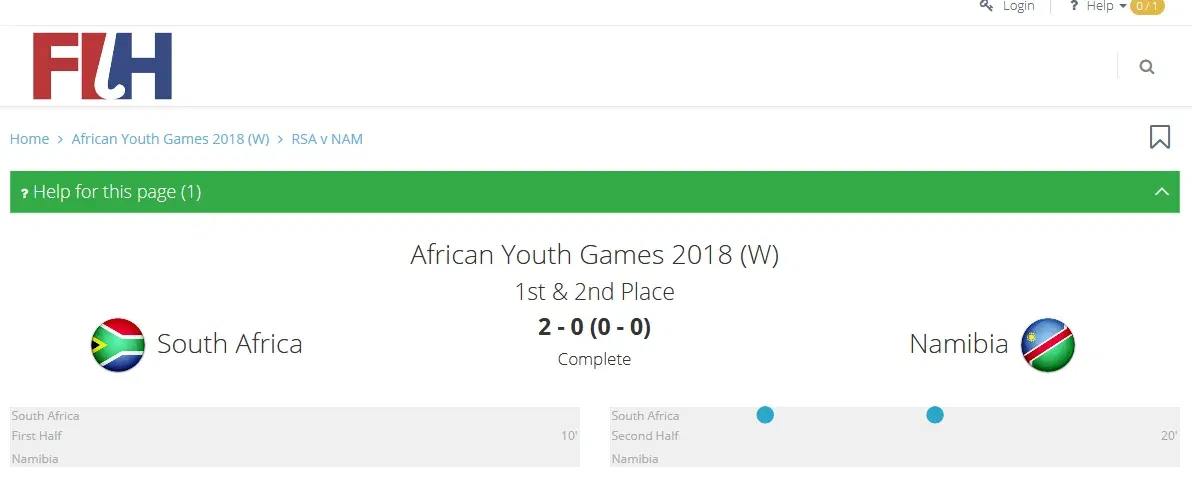Click the 0 / 1 help counter badge
This screenshot has width=1192, height=477.
pos(1147,6)
